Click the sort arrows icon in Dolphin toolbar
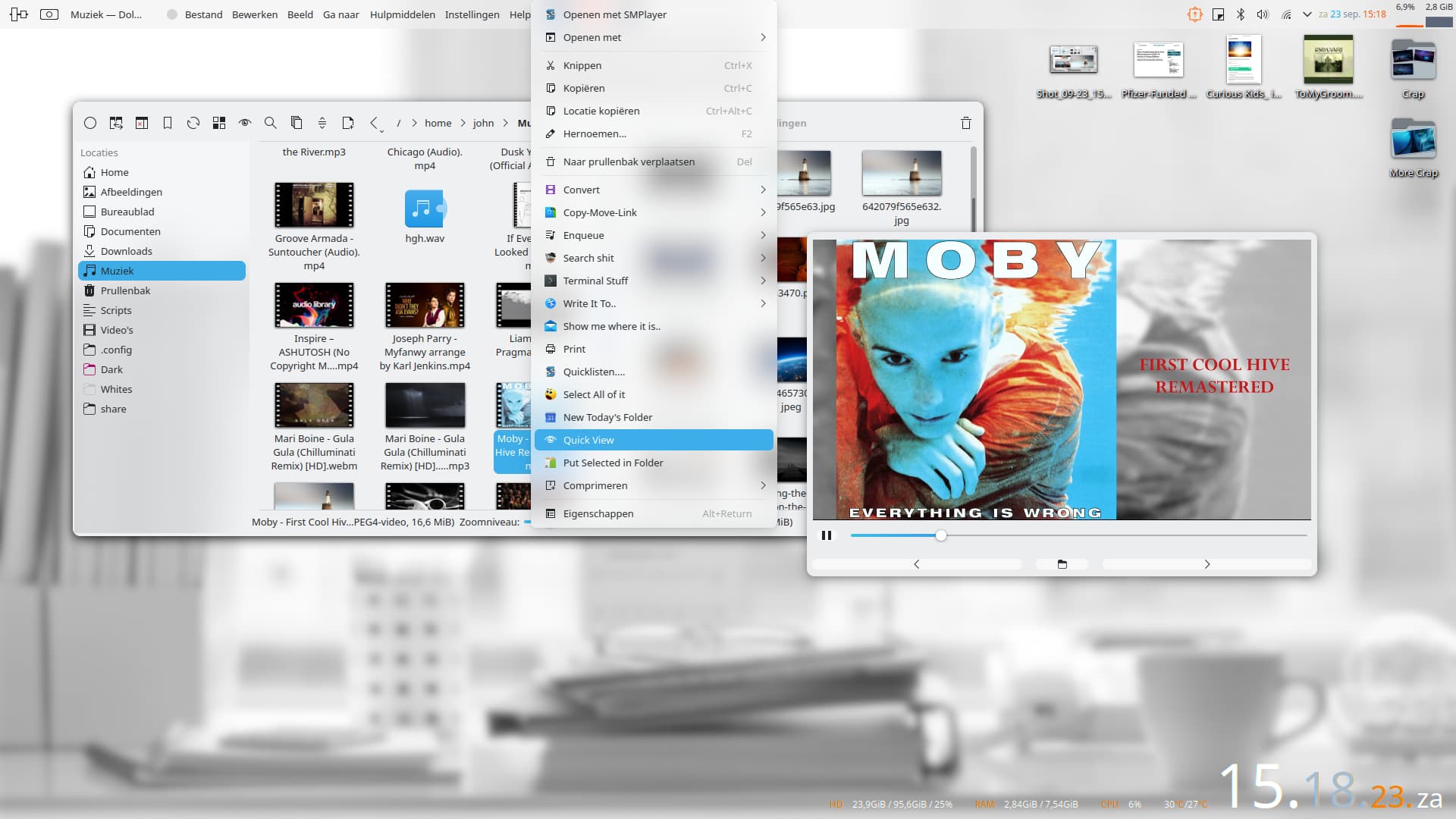Screen dimensions: 1456x819 click(322, 123)
